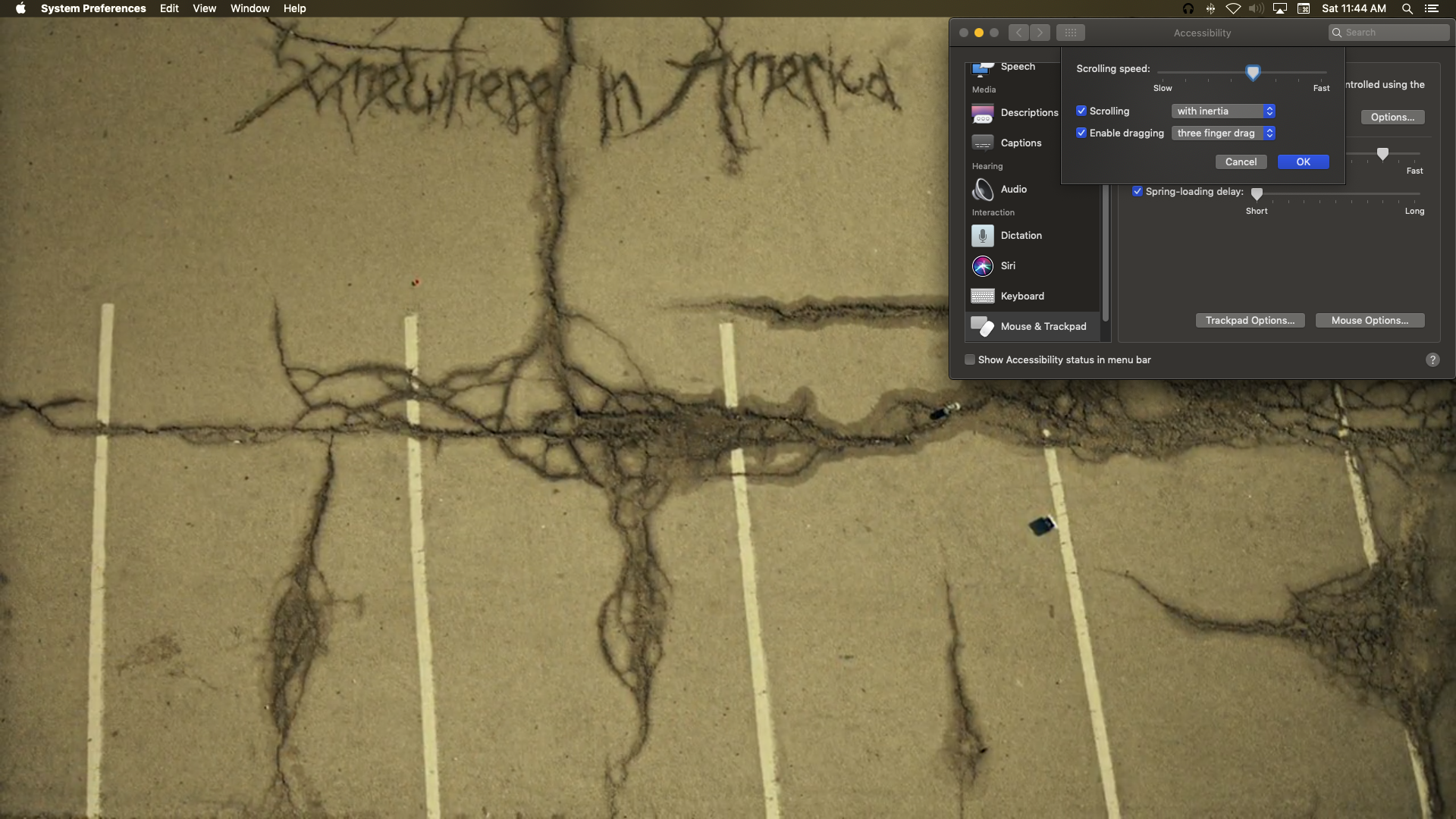Toggle the Enable dragging checkbox
Viewport: 1456px width, 819px height.
click(1081, 133)
